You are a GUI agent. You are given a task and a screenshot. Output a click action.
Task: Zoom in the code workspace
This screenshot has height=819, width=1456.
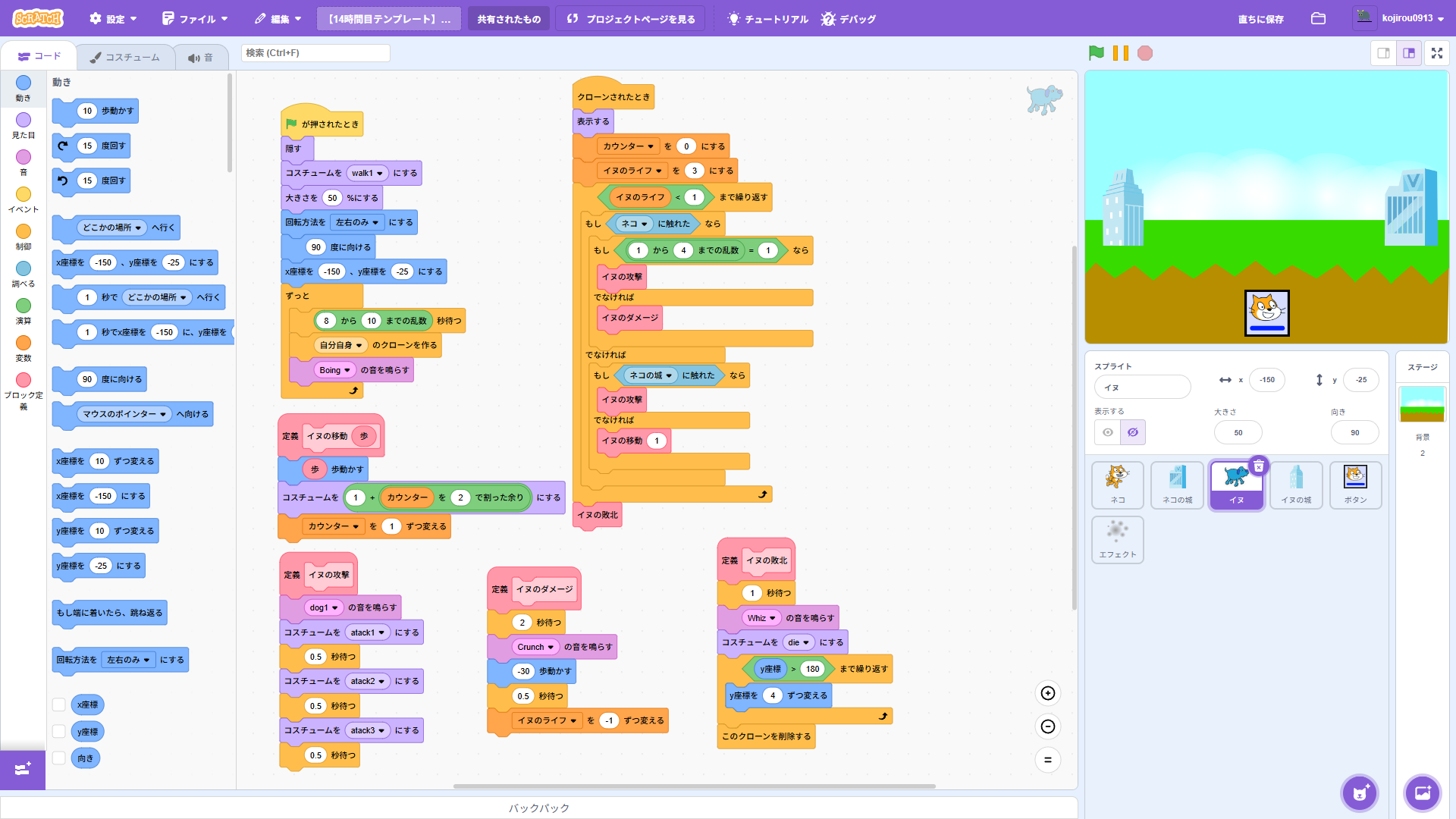click(1047, 693)
